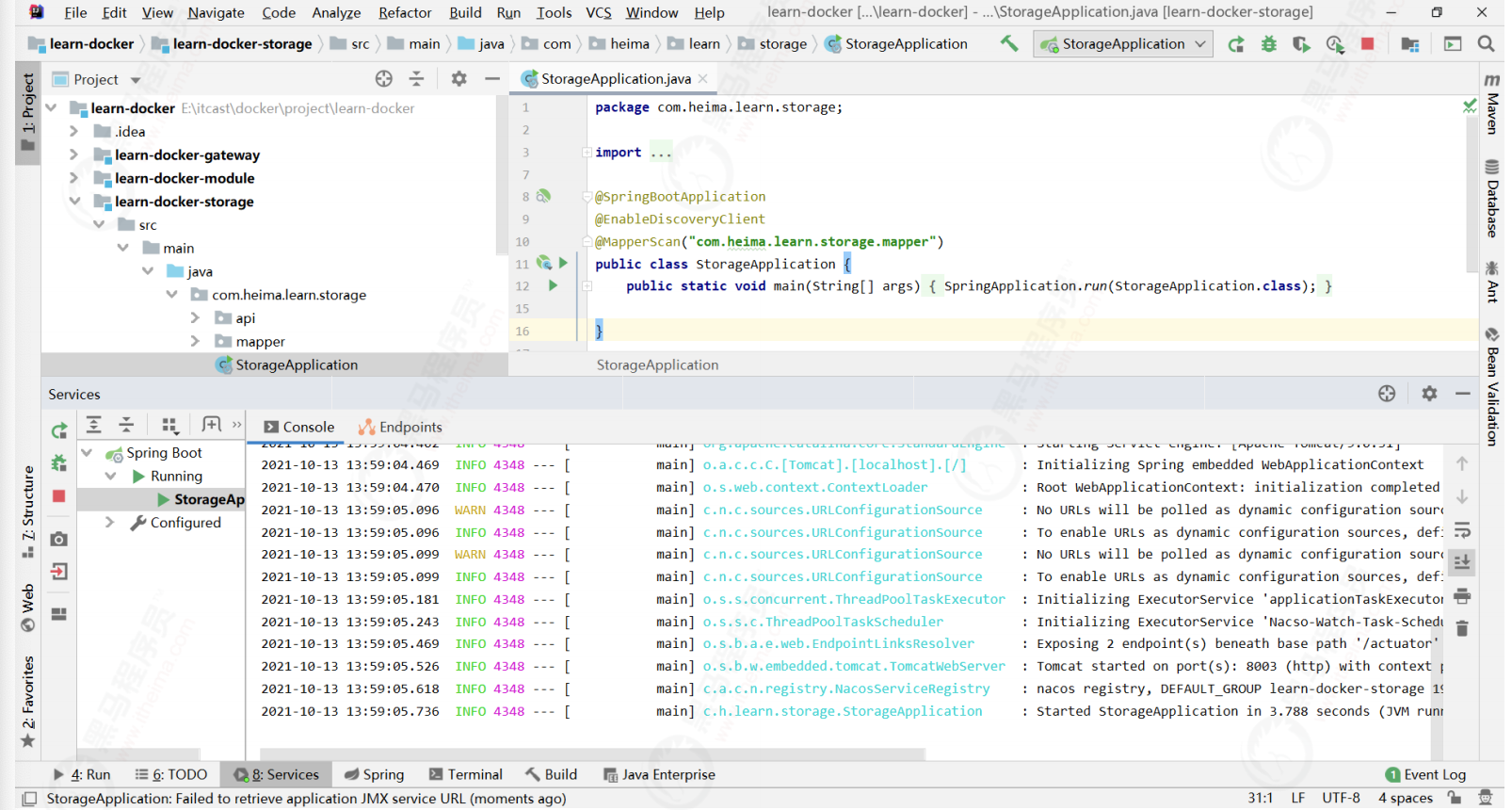1512x810 pixels.
Task: Toggle Bean Validation side tool window
Action: [x=1492, y=386]
